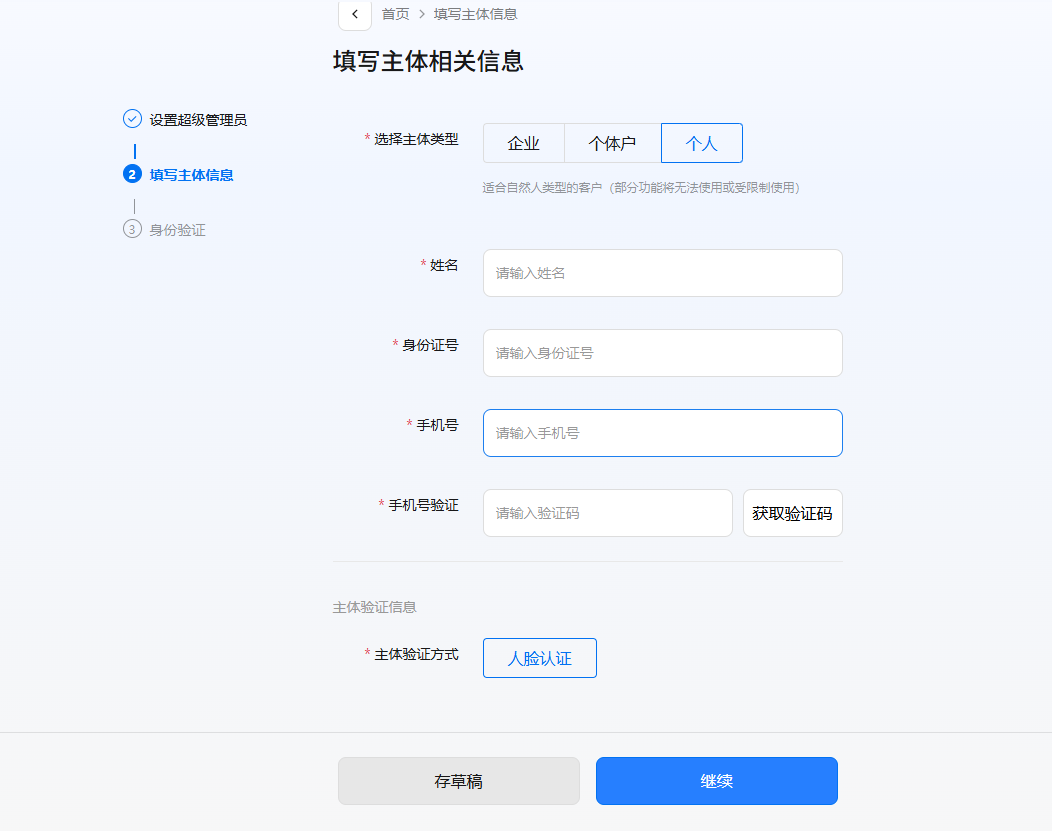Click the step 2 number circle icon
Image resolution: width=1052 pixels, height=831 pixels.
coord(132,174)
